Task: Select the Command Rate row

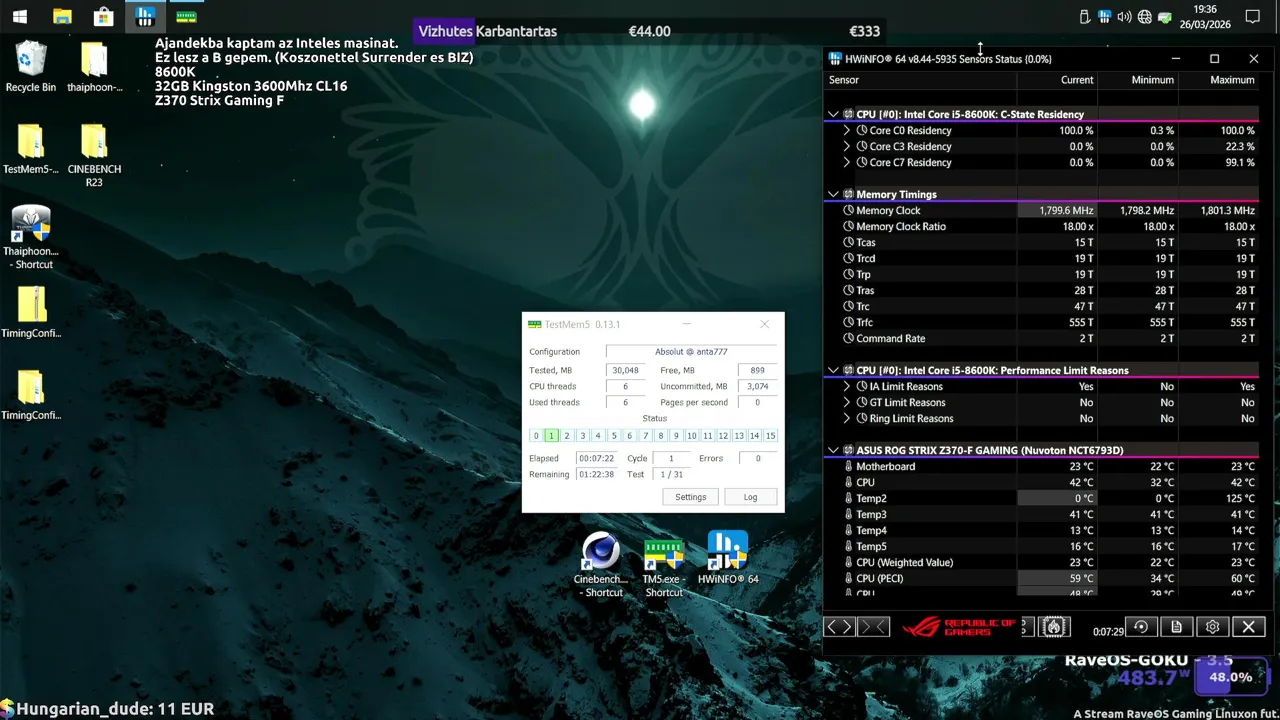Action: [x=1041, y=338]
